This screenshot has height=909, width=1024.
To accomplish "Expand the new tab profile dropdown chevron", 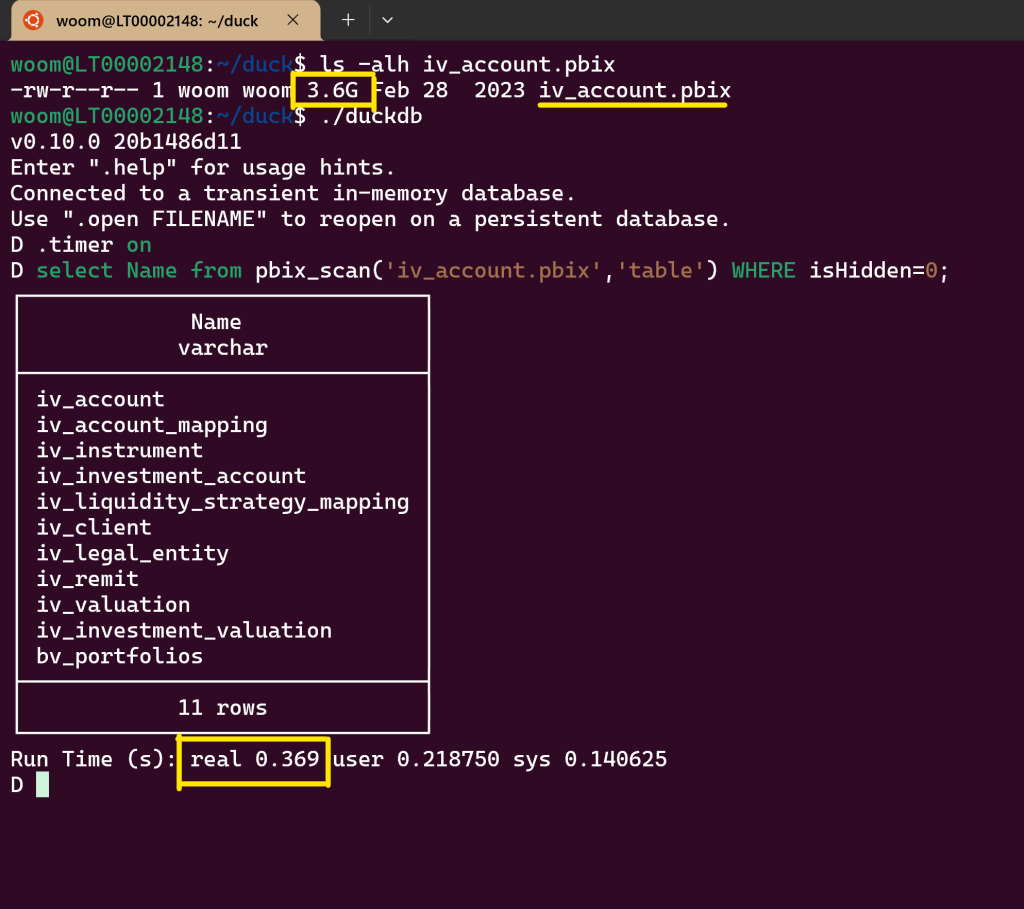I will pos(388,19).
